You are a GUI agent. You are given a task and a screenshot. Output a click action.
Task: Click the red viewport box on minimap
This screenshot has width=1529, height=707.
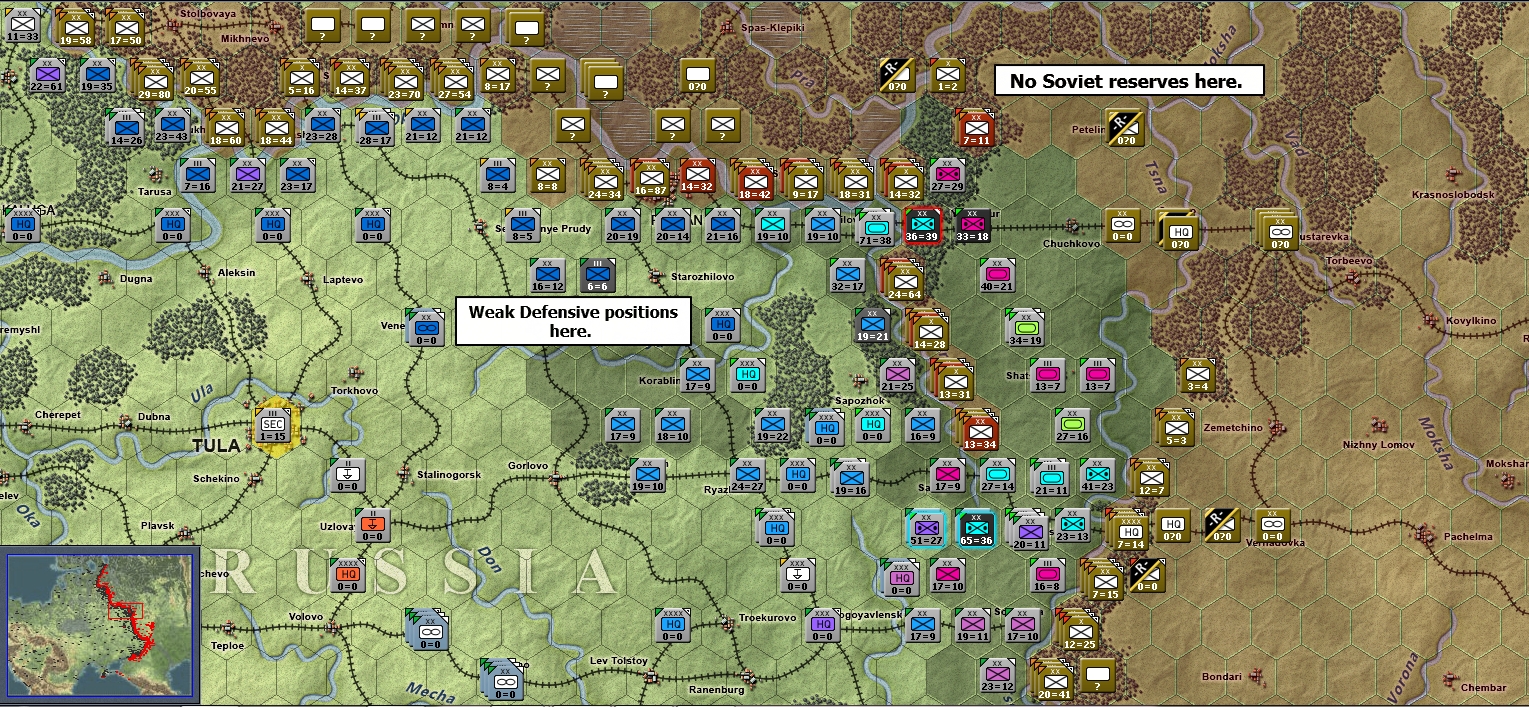point(126,610)
